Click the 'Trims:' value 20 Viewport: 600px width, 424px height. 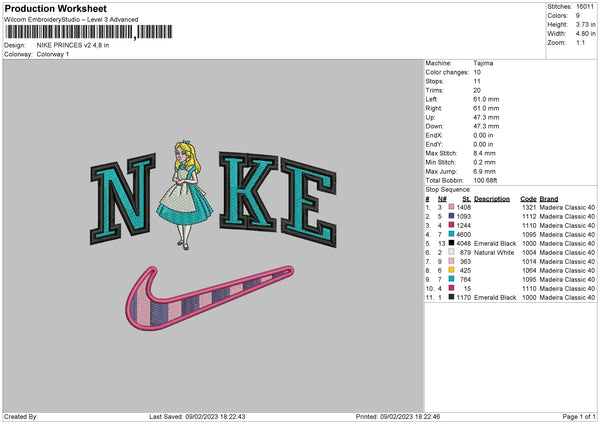(x=477, y=90)
